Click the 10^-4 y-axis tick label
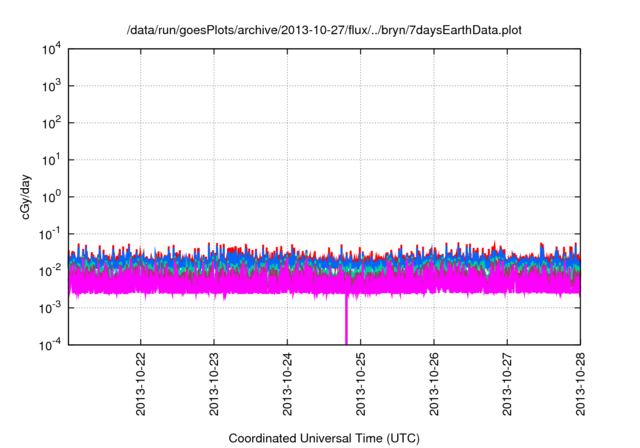Viewport: 640px width, 448px height. click(50, 345)
